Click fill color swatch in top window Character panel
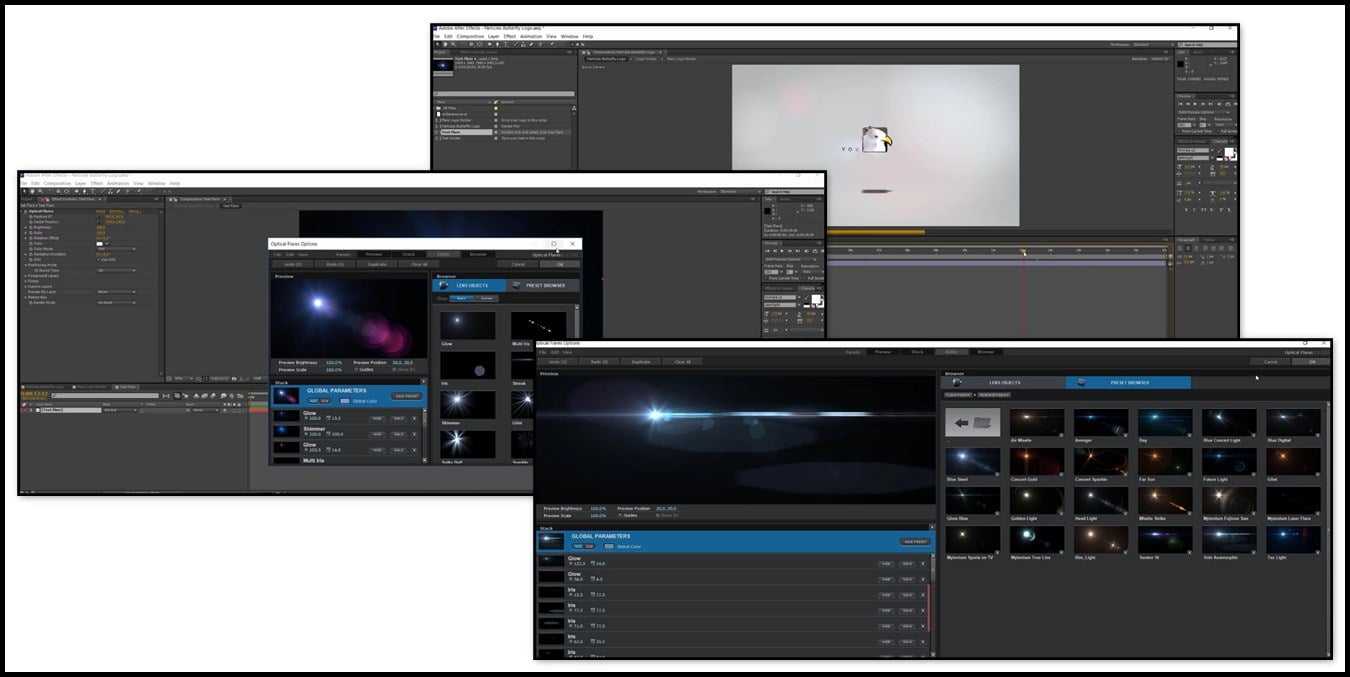 pyautogui.click(x=1229, y=153)
